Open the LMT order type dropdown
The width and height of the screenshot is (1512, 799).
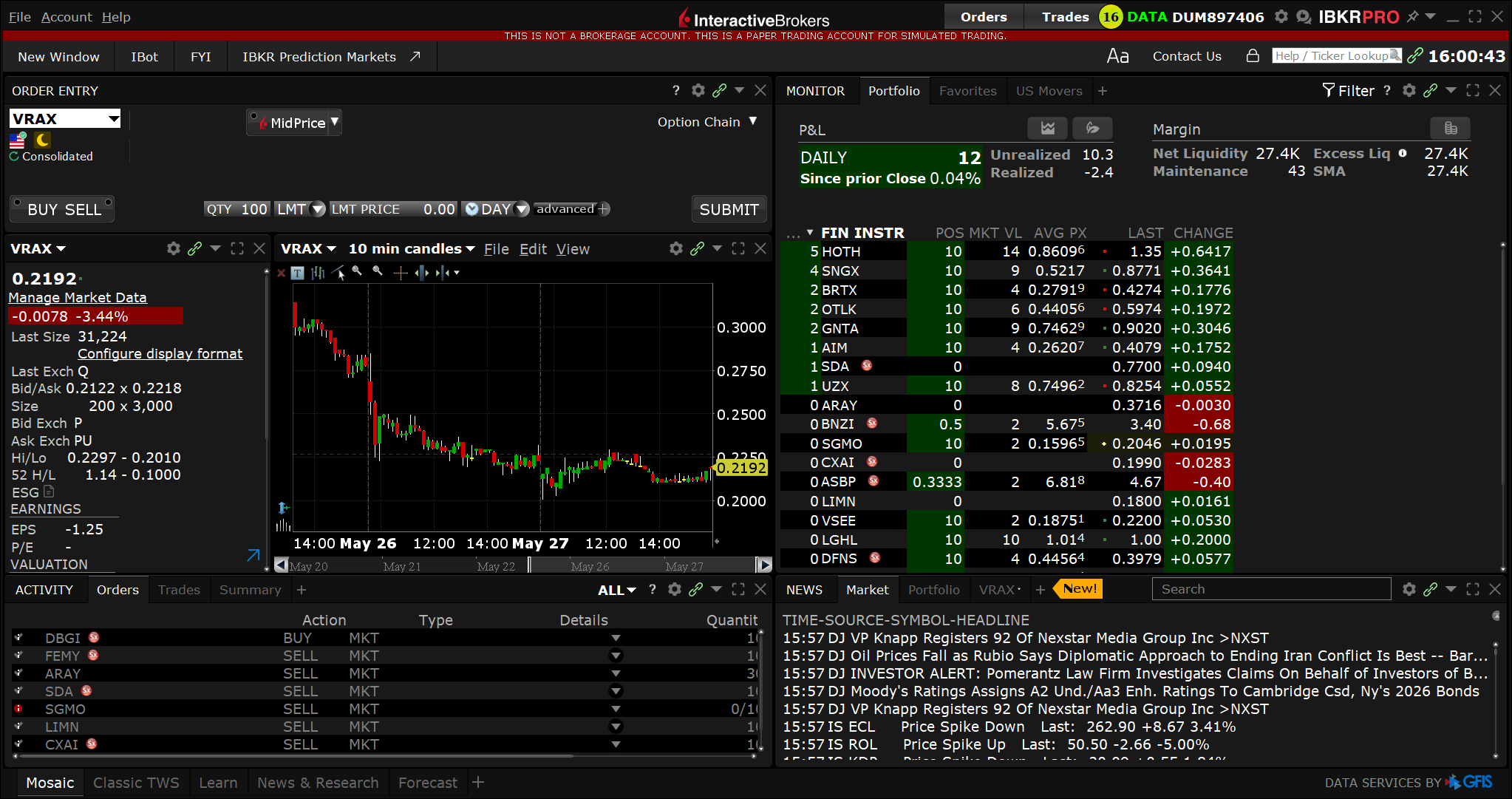(x=319, y=209)
